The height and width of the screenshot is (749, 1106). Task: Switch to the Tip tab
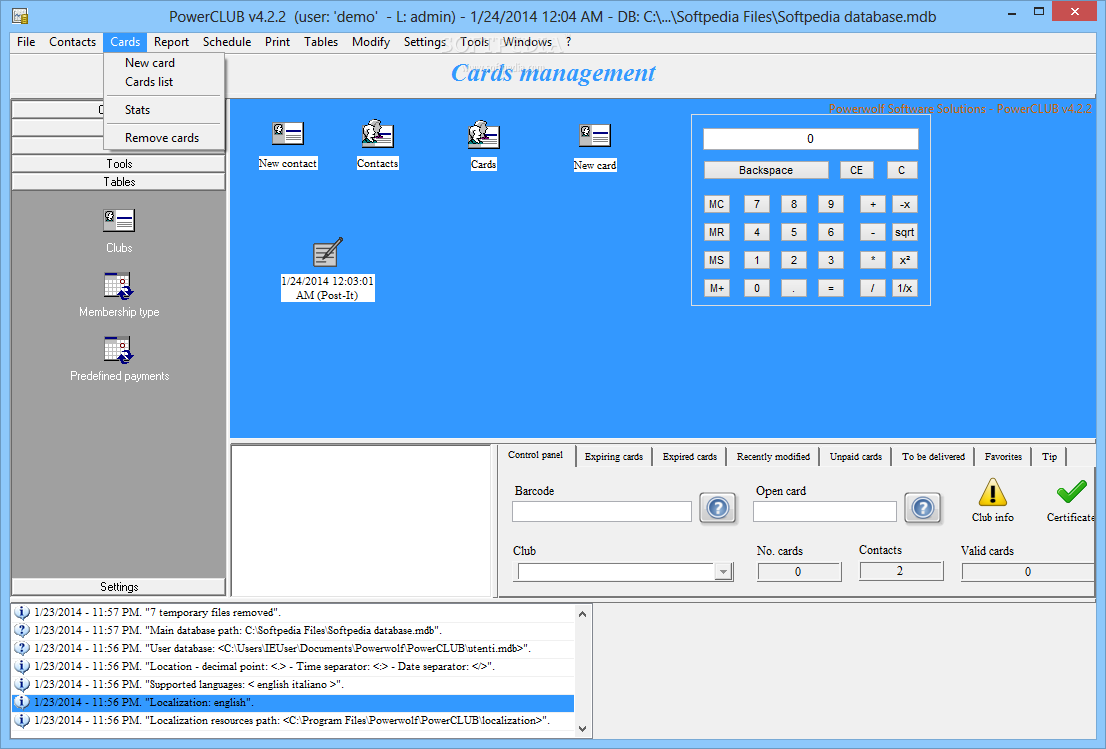pyautogui.click(x=1050, y=456)
